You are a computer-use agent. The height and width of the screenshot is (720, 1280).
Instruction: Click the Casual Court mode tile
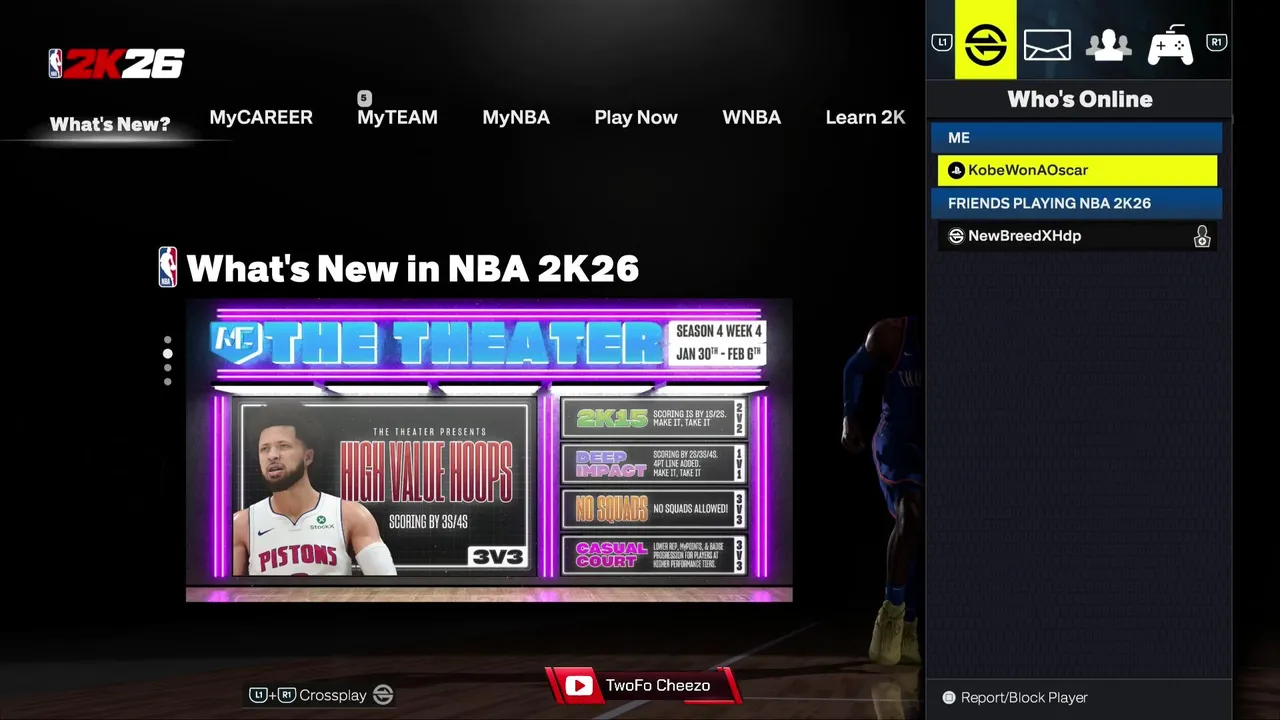[x=653, y=554]
